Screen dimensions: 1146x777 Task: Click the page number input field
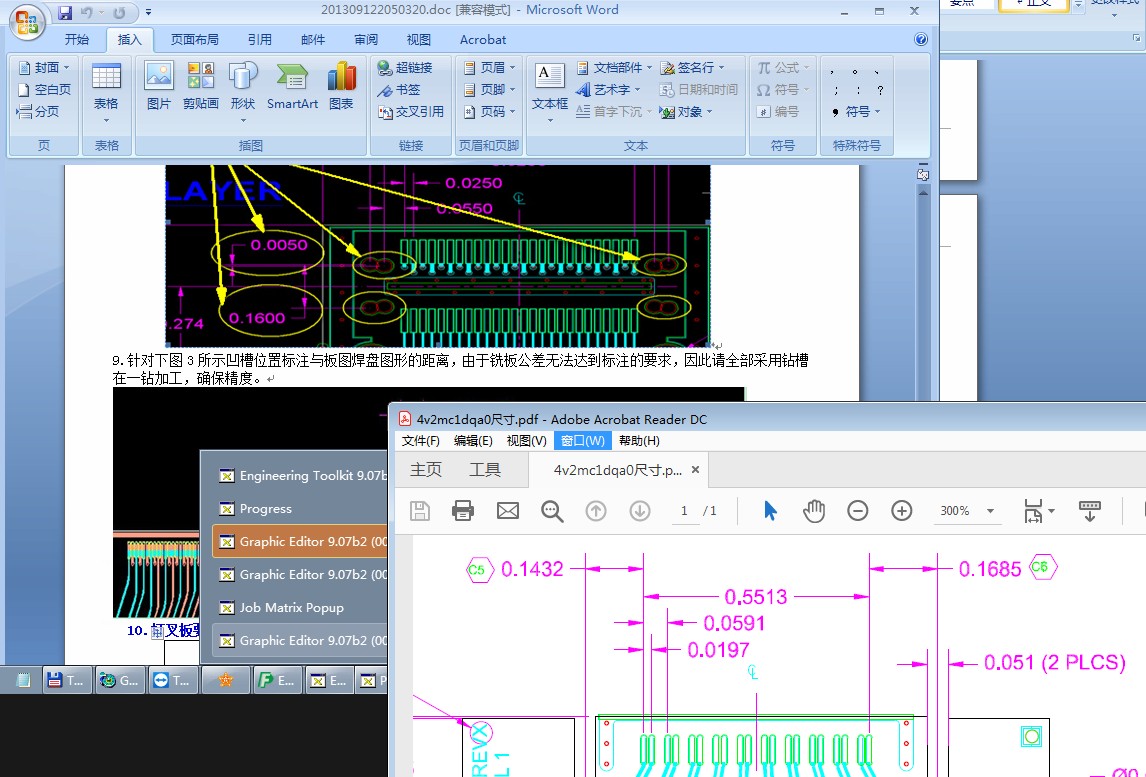click(x=685, y=511)
